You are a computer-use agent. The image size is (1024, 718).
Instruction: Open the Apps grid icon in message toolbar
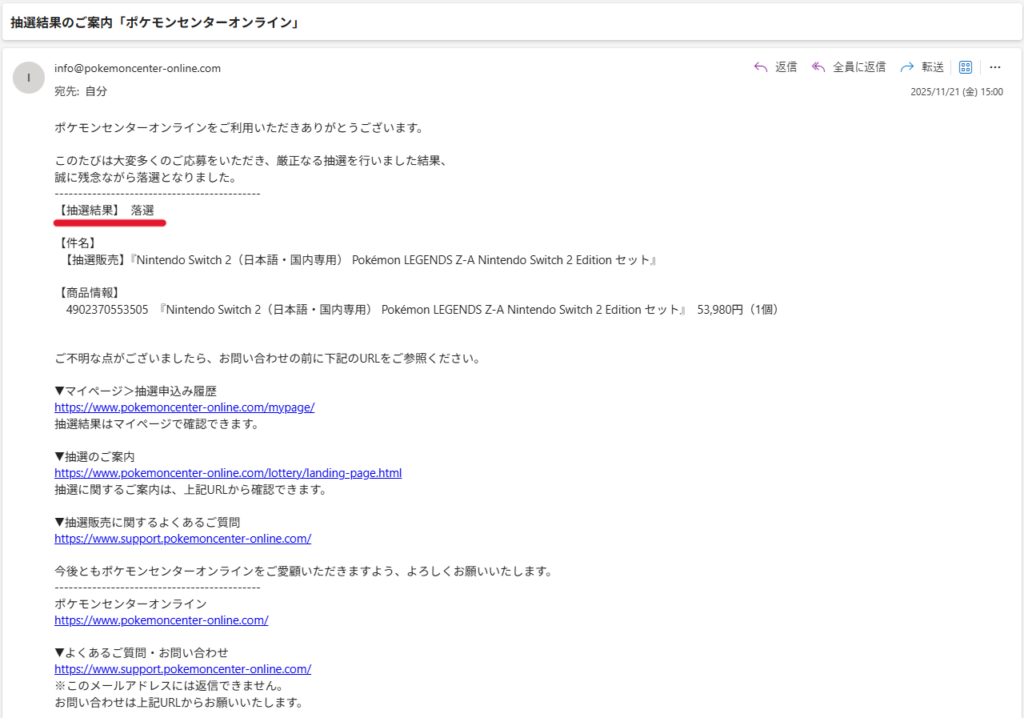point(965,67)
